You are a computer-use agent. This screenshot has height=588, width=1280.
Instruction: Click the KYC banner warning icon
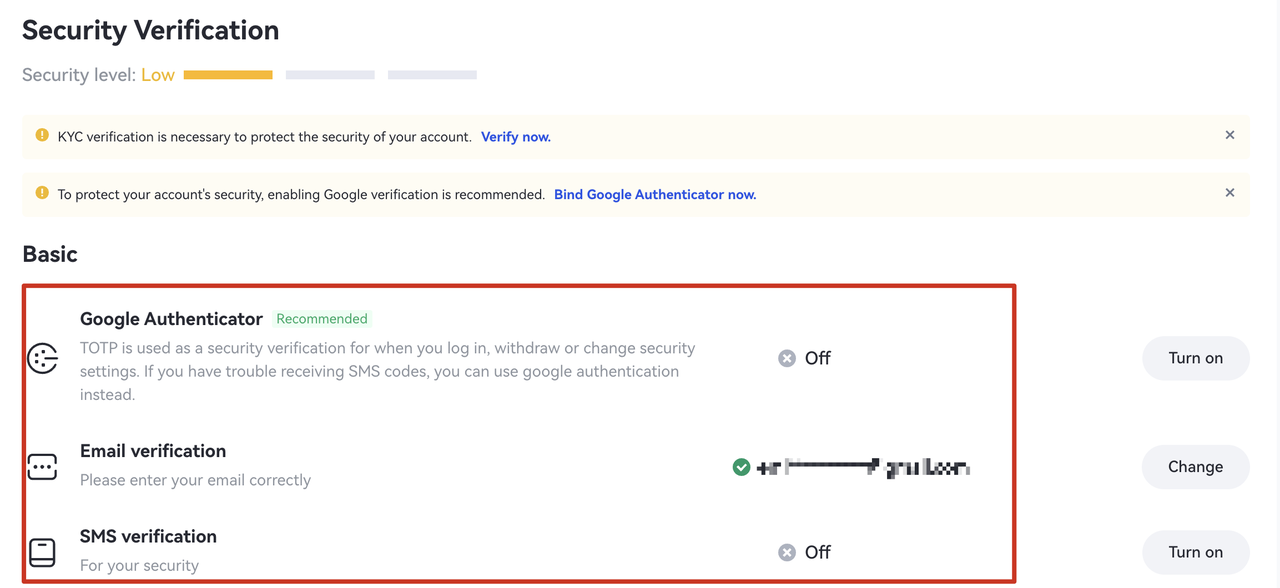coord(42,135)
